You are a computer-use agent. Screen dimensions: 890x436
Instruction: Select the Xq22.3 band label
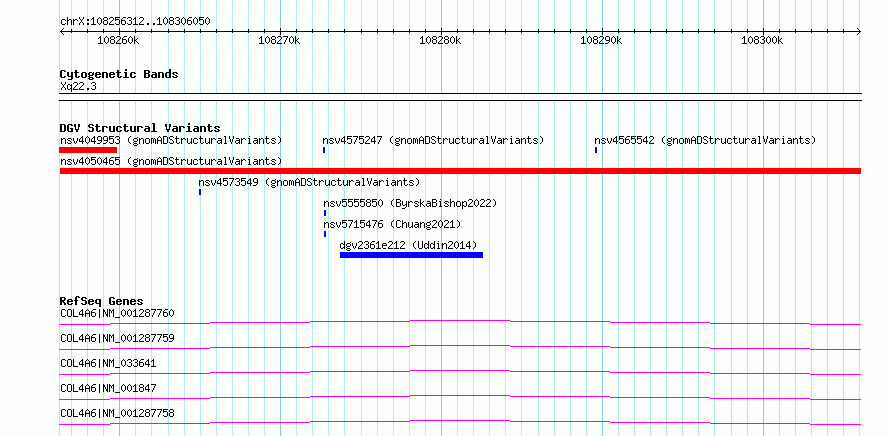click(78, 87)
